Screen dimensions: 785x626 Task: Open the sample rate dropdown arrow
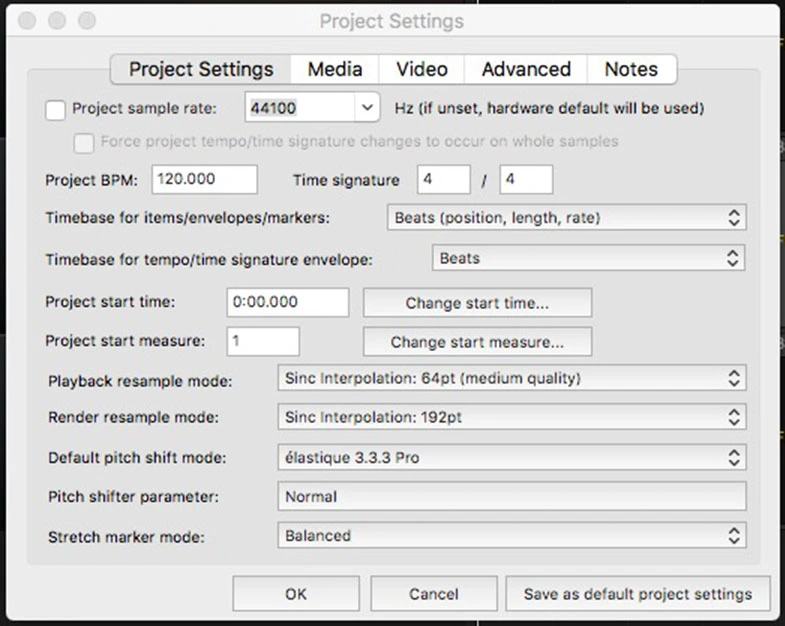(x=366, y=107)
